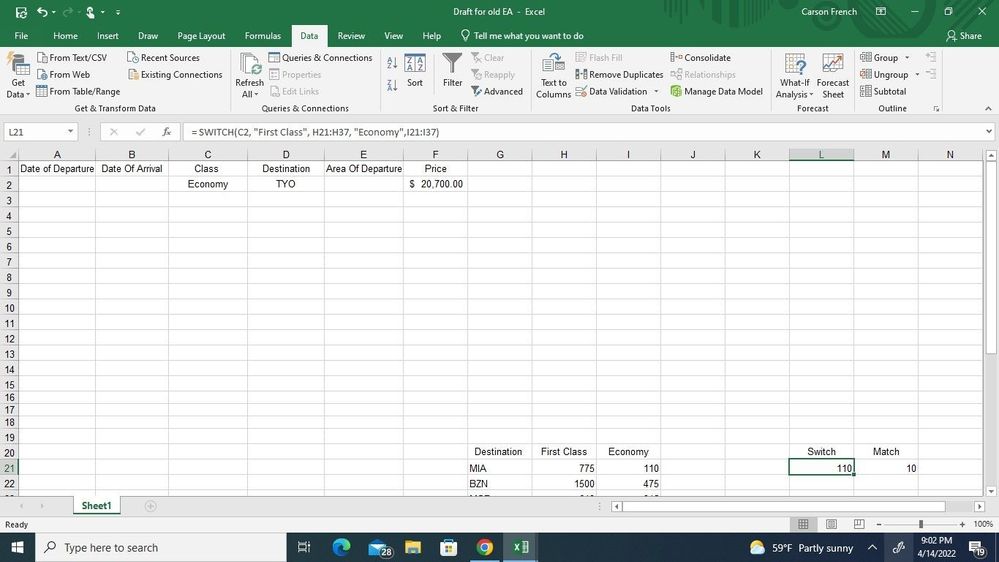Click Zoom out minus button
Screen dimensions: 999x562
point(879,524)
